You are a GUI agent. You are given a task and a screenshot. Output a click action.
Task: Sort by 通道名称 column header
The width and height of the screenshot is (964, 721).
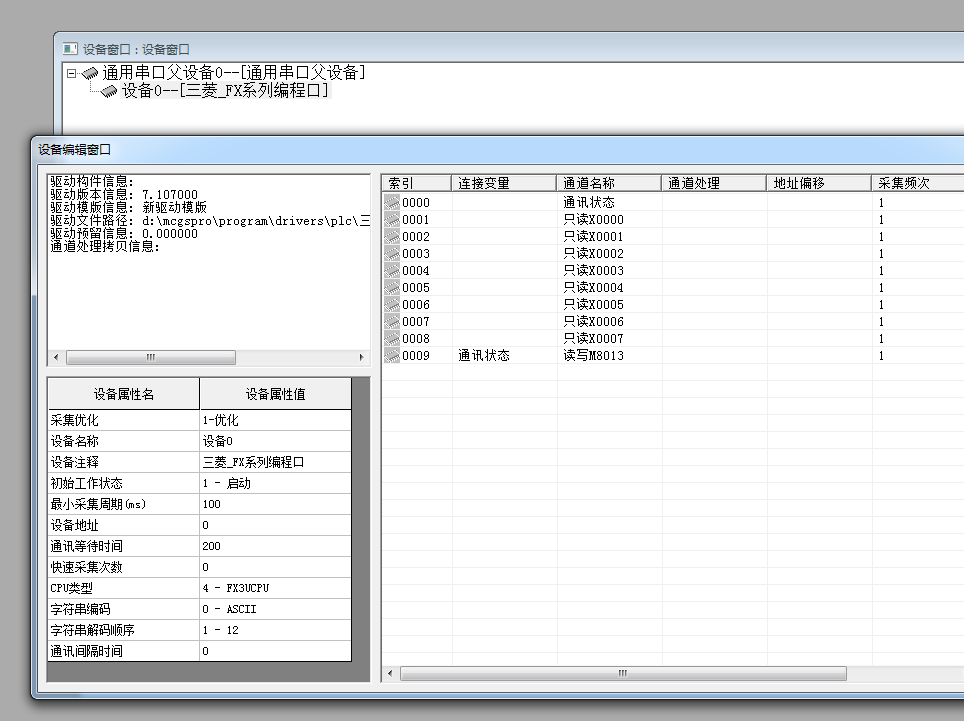point(609,183)
